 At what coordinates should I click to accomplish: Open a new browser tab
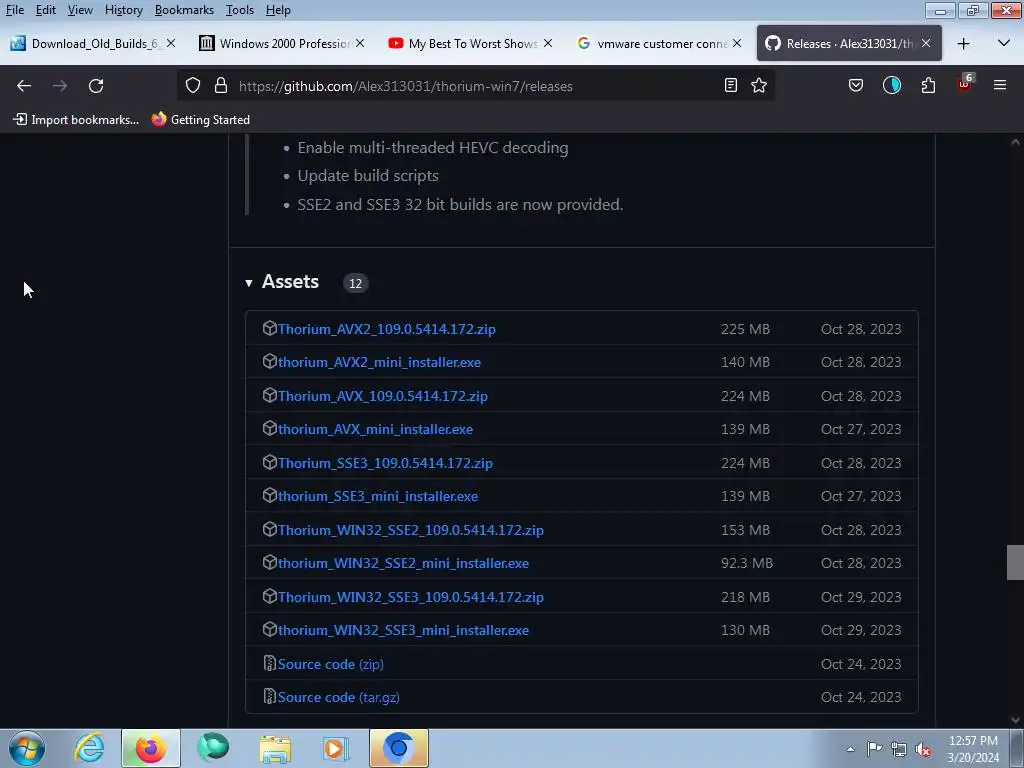point(963,44)
